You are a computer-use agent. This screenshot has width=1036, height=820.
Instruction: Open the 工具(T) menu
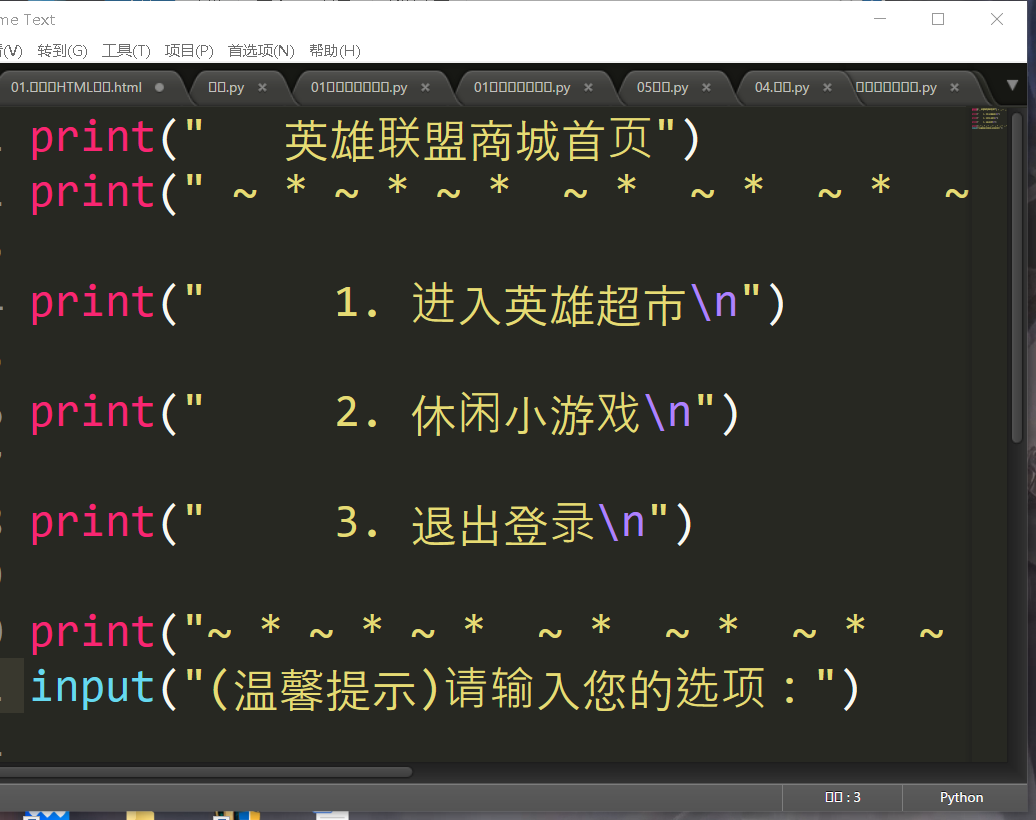[126, 51]
